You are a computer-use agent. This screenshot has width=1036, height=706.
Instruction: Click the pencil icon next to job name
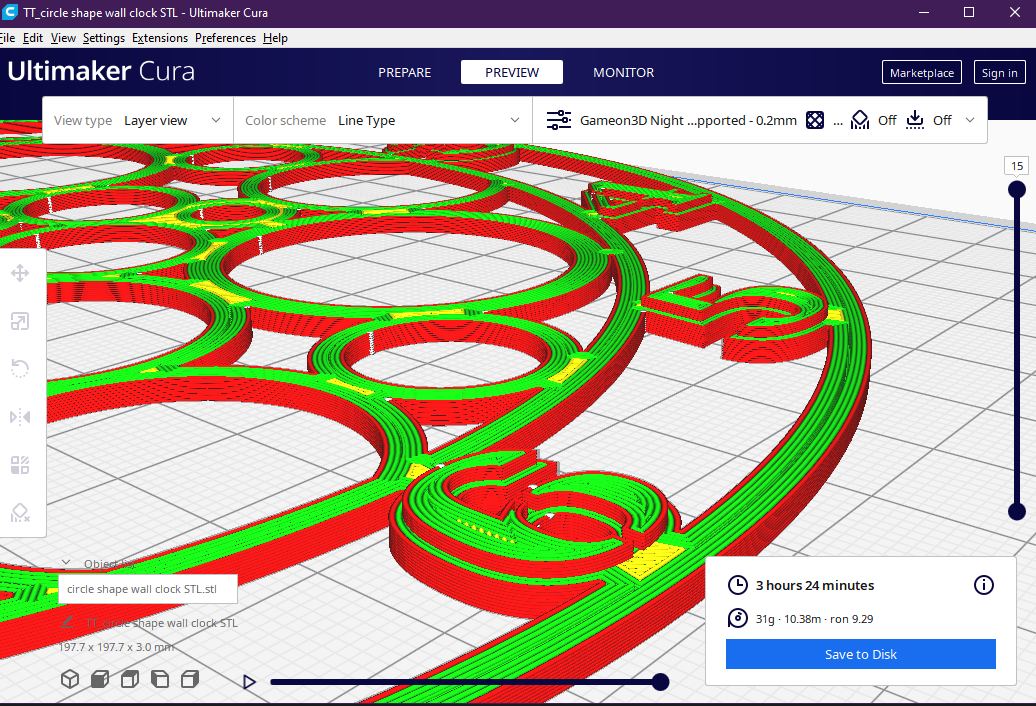click(67, 623)
